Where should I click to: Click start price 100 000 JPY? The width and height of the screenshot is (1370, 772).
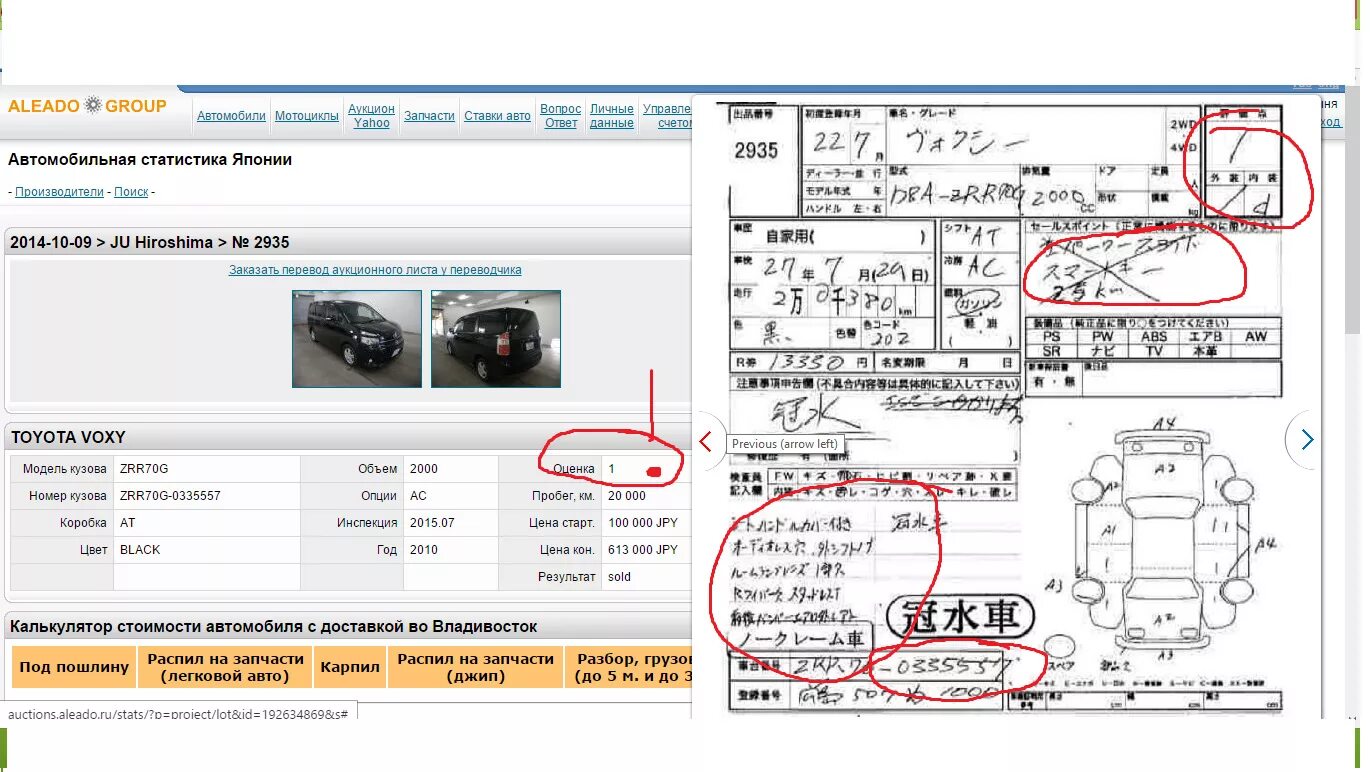tap(643, 523)
